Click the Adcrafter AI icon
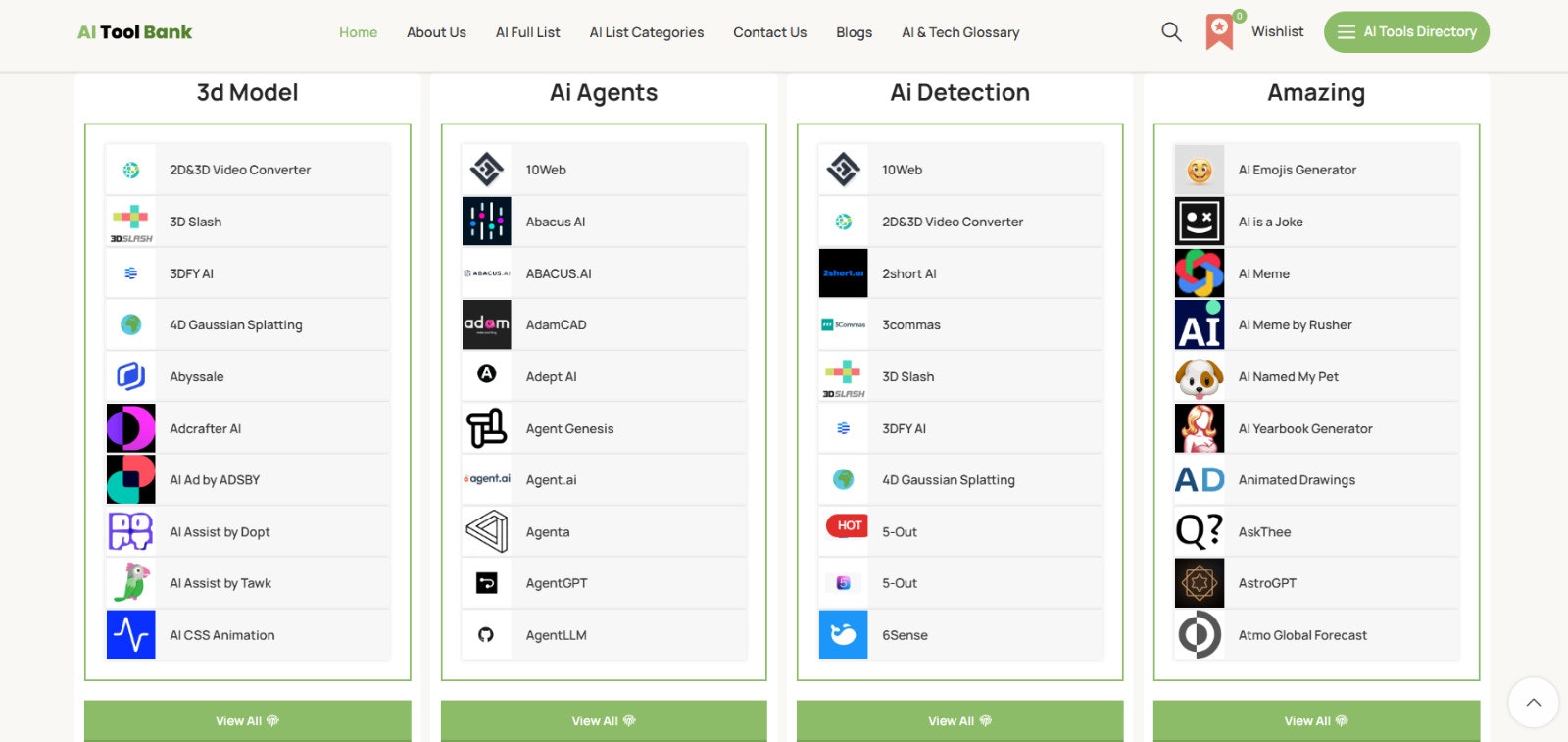1568x742 pixels. pos(131,428)
